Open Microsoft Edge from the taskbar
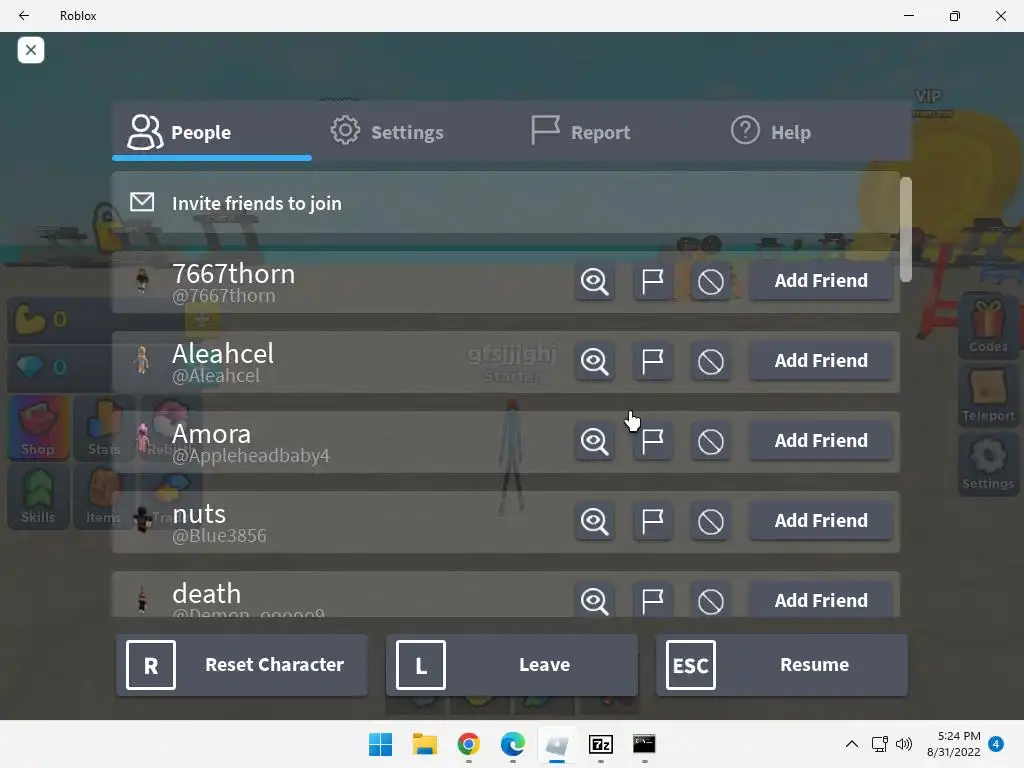The image size is (1024, 768). pyautogui.click(x=513, y=744)
